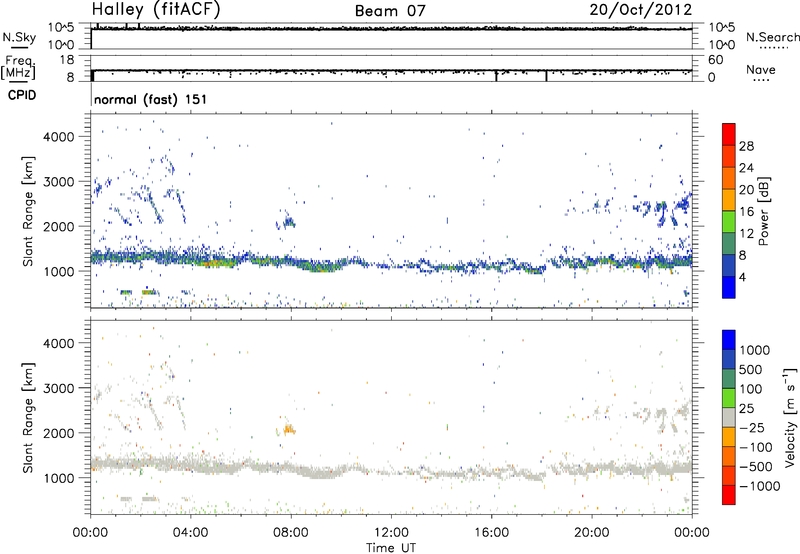Click the "28" power color bar label
This screenshot has height=554, width=800.
(x=746, y=146)
